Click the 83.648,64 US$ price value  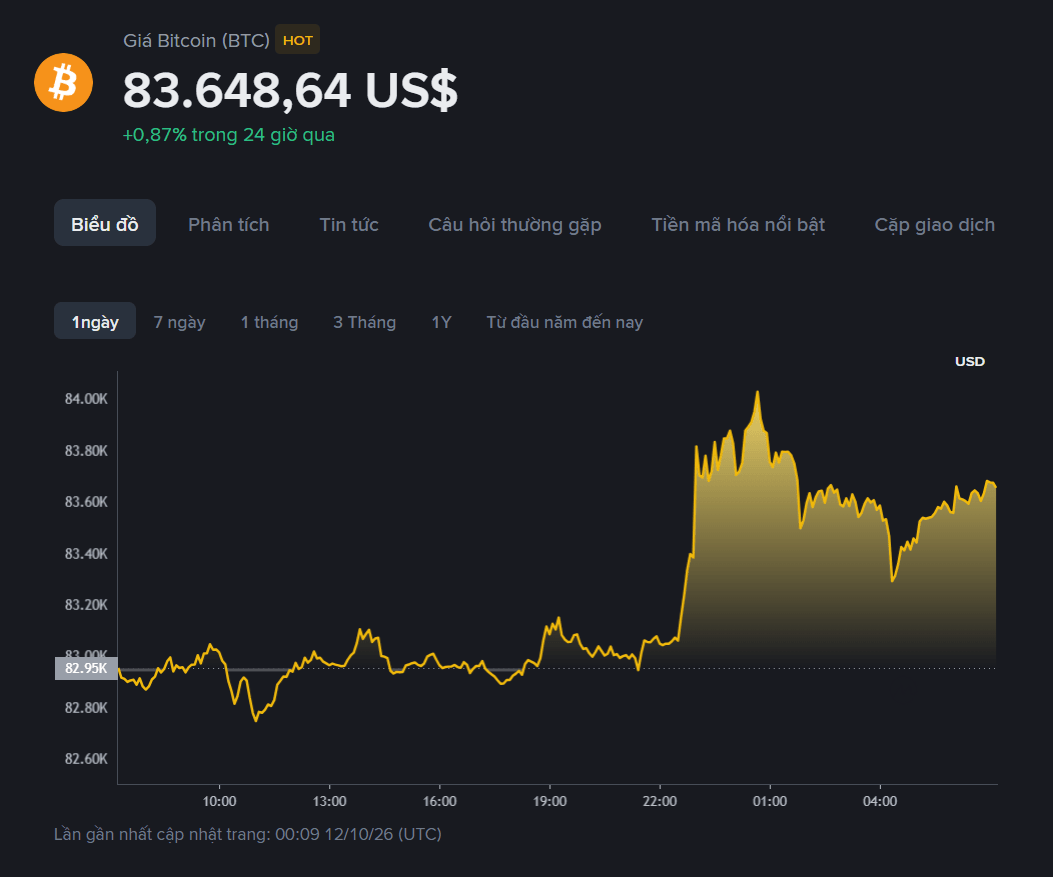coord(290,90)
